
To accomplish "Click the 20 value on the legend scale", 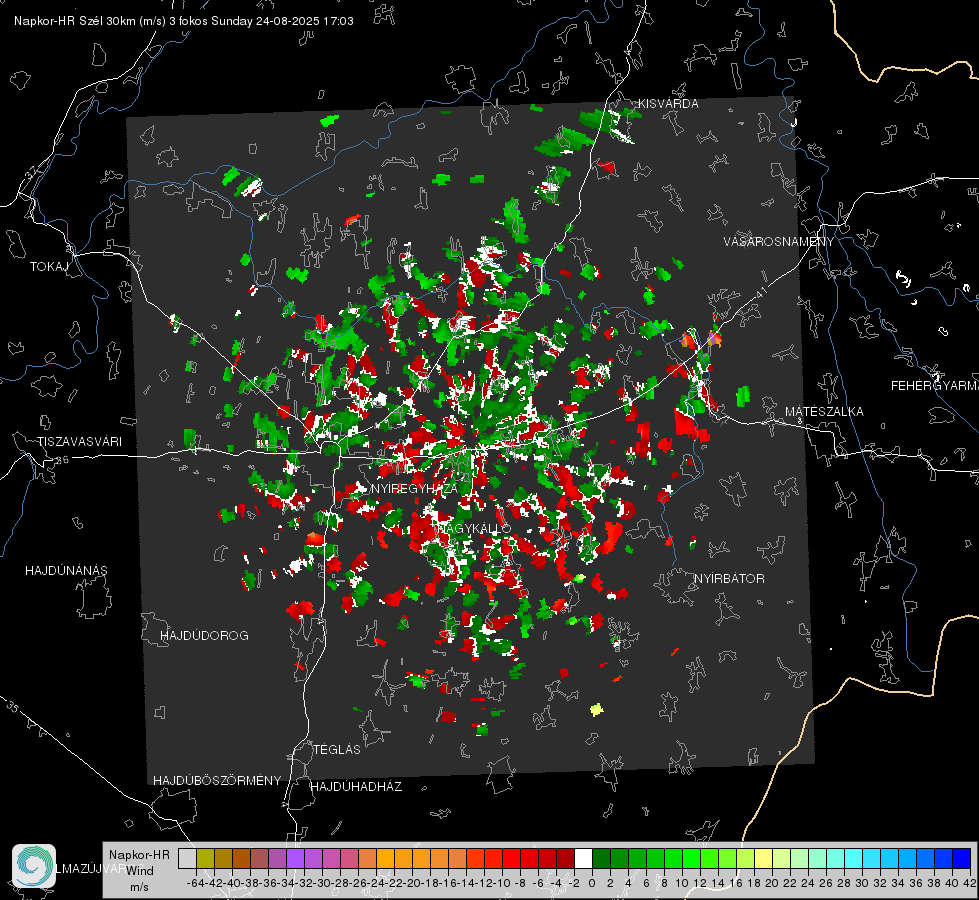I will click(772, 883).
